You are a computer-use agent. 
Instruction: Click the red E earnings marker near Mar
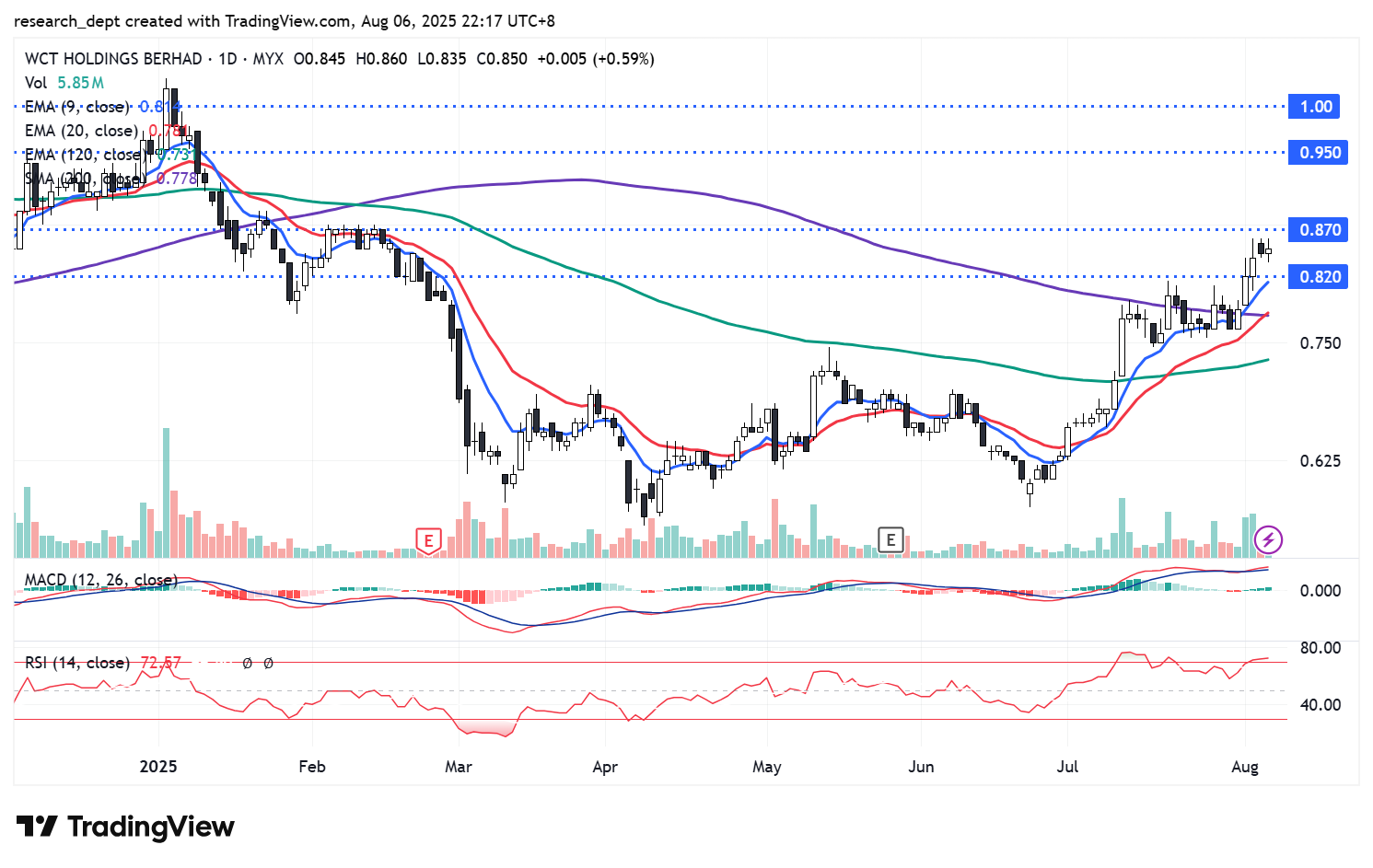(x=428, y=540)
